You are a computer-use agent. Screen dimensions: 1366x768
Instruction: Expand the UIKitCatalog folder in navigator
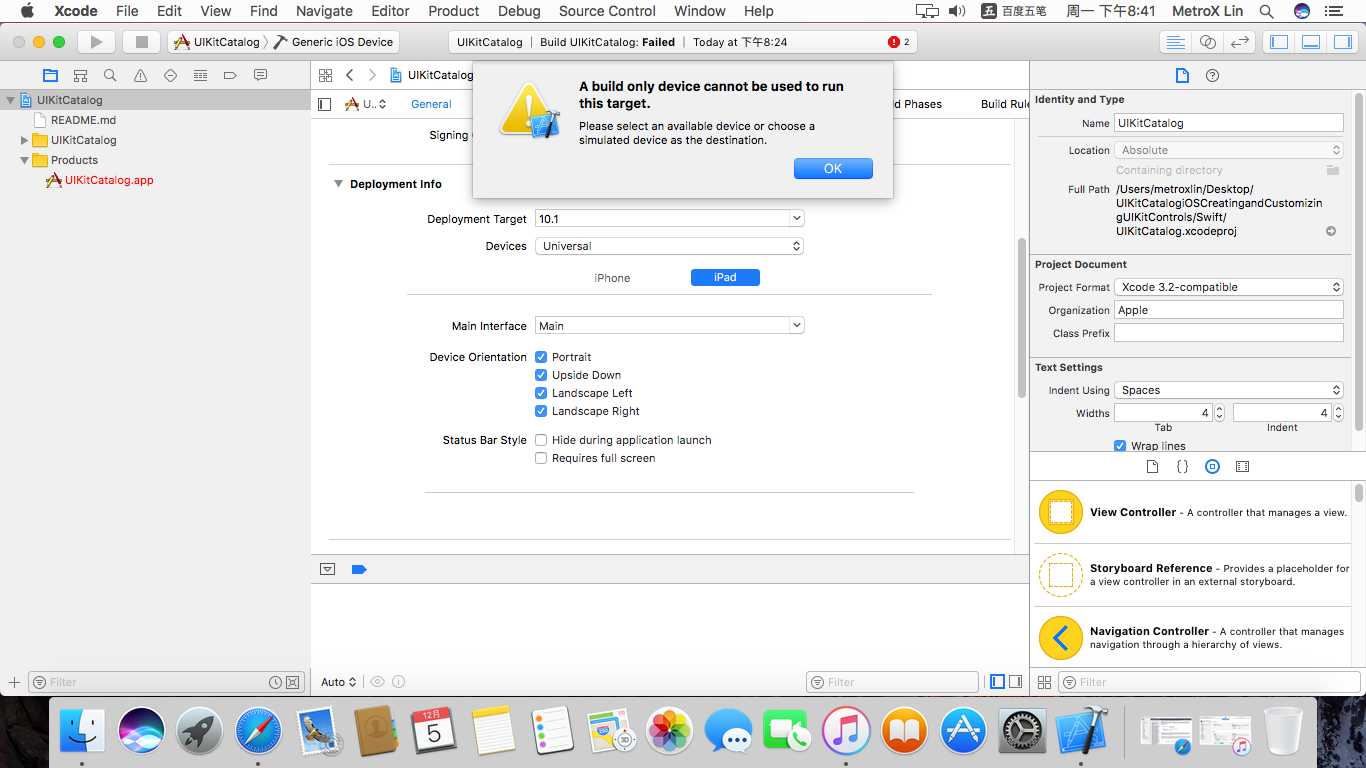[x=25, y=140]
